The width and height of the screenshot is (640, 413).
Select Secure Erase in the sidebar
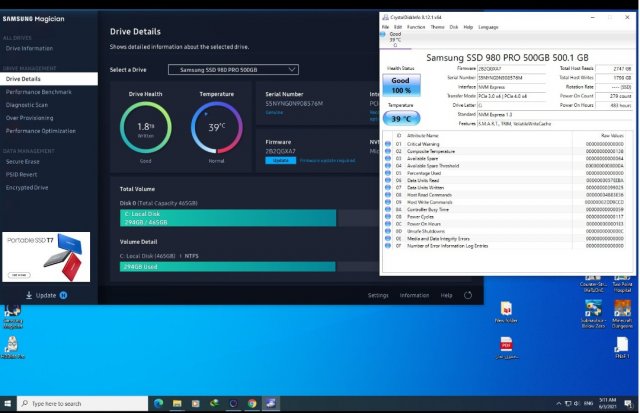pos(23,161)
